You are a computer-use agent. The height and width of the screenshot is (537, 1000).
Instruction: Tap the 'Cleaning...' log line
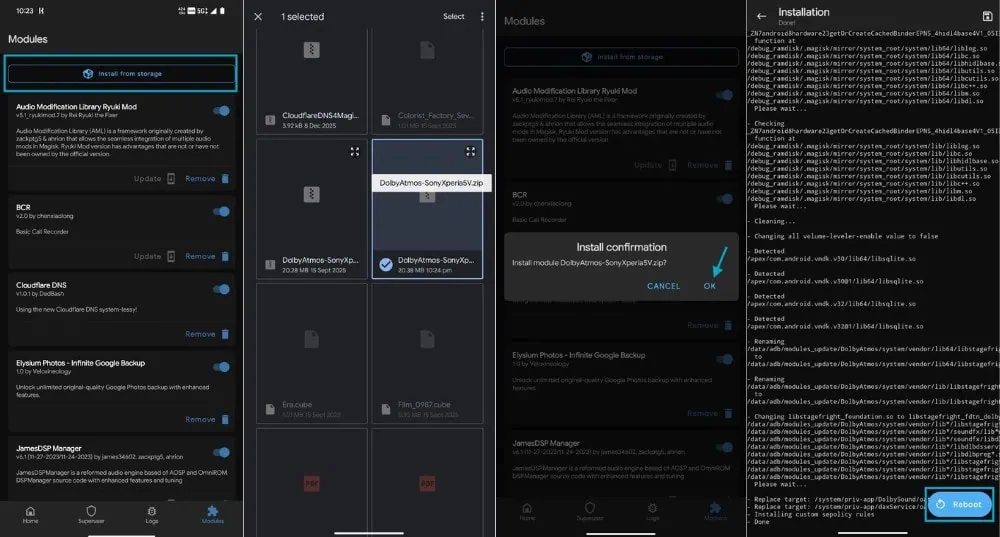coord(774,221)
